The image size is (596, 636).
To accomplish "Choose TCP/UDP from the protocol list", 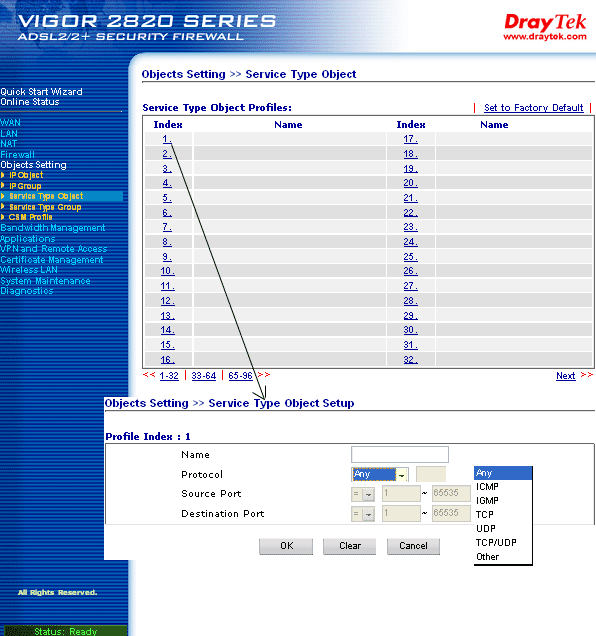I will tap(496, 543).
